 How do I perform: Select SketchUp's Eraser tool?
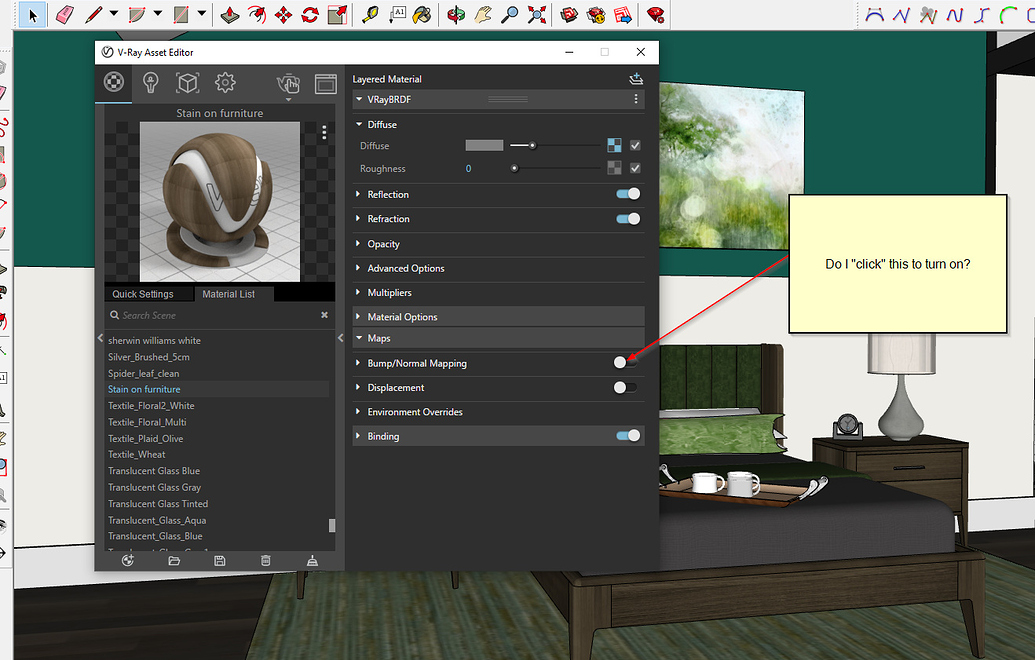coord(62,14)
